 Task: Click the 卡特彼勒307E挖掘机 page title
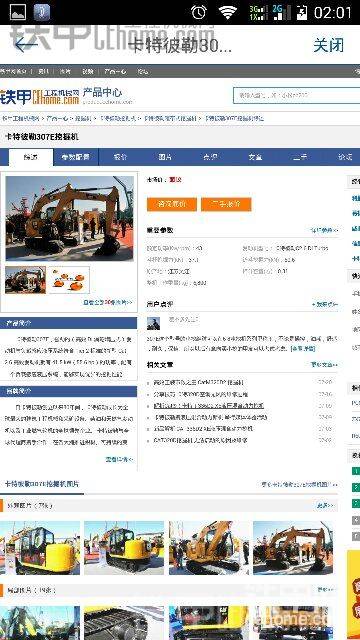point(42,137)
